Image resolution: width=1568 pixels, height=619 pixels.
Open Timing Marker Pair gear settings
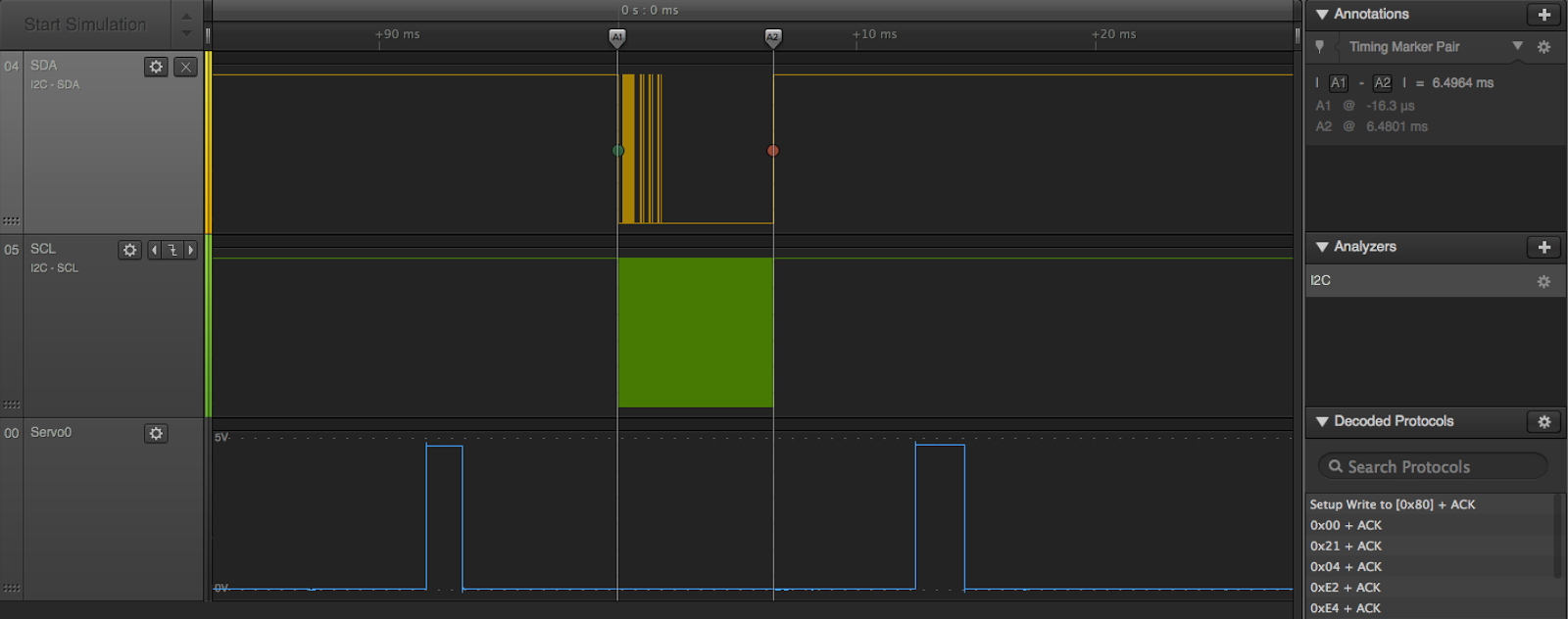click(1543, 47)
